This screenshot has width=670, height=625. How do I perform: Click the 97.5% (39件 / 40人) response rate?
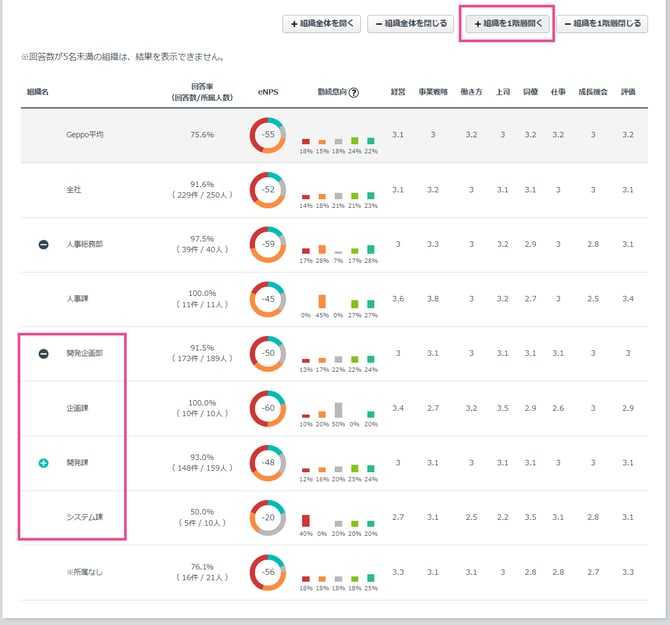tap(202, 244)
